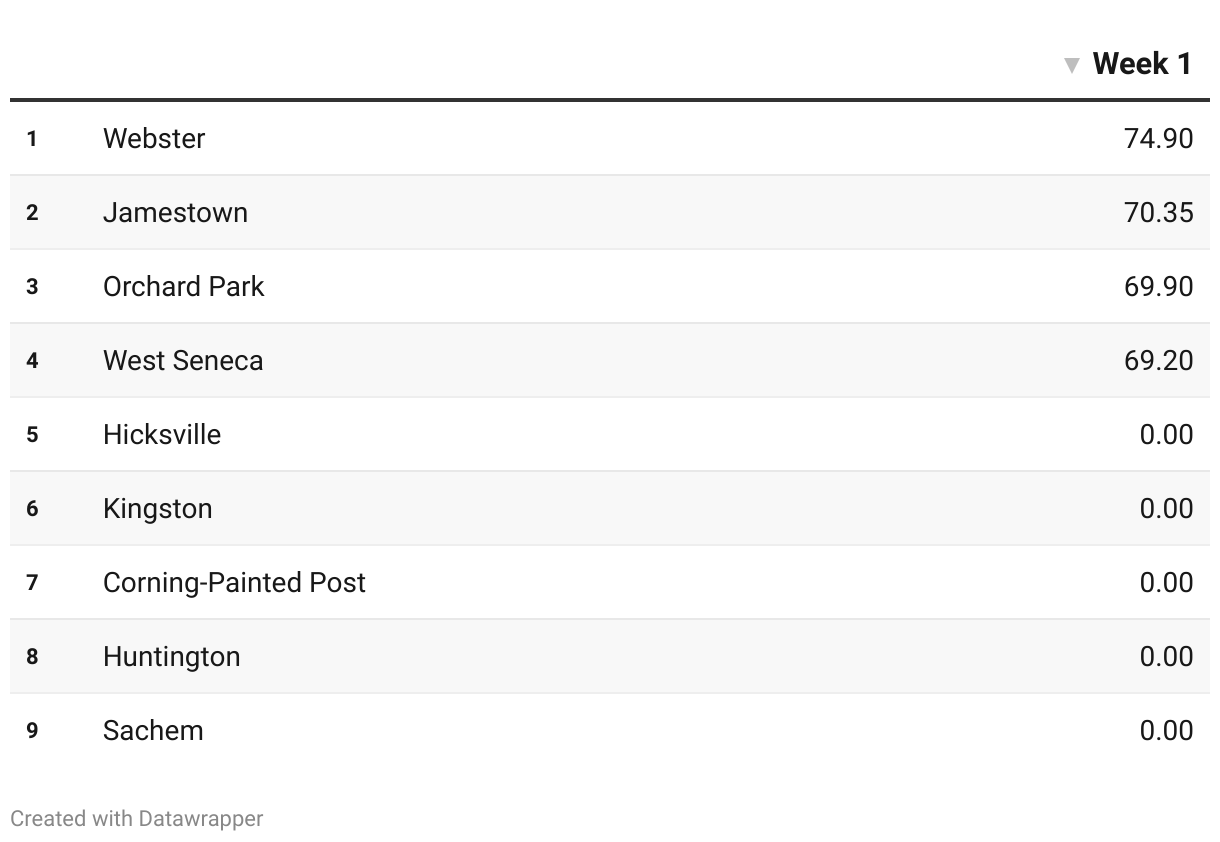The image size is (1220, 842).
Task: Select the Huntington team name
Action: [172, 656]
